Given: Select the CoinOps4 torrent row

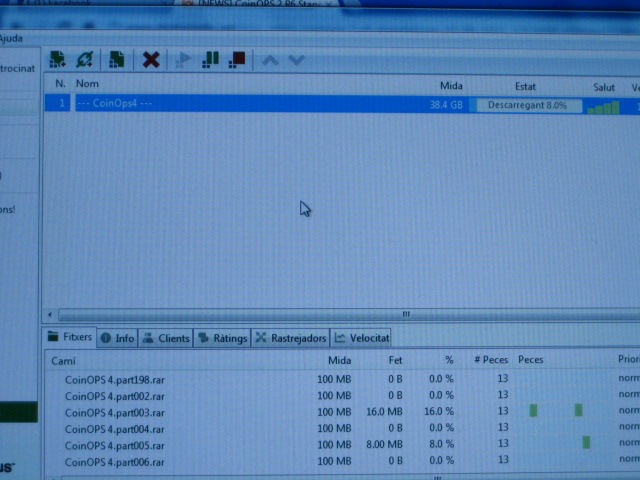Looking at the screenshot, I should click(342, 104).
